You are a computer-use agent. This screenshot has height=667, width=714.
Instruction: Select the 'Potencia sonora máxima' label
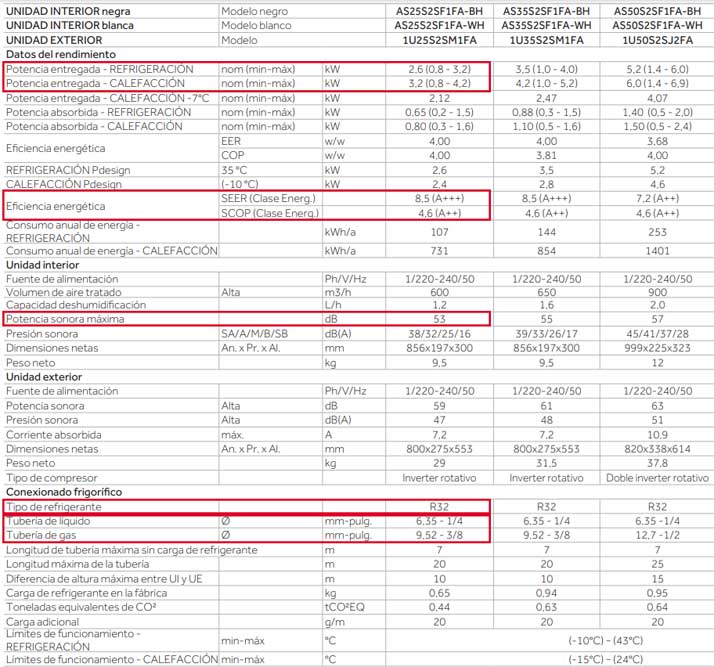coord(65,319)
